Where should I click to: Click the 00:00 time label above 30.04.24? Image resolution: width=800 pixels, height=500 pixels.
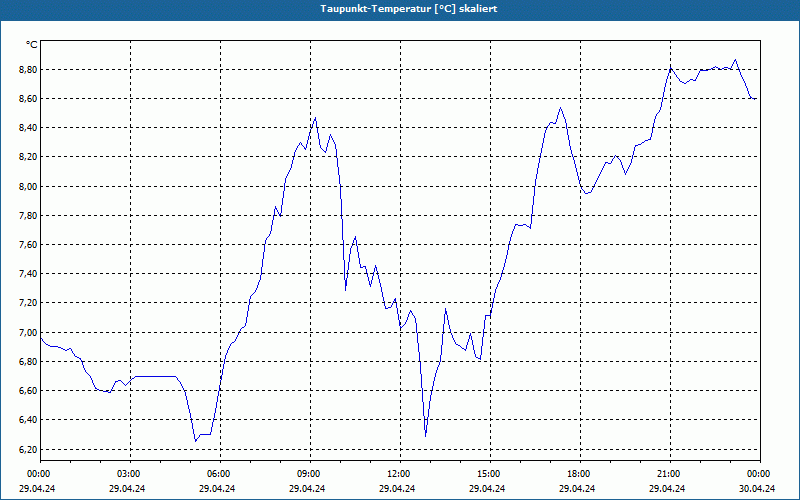coord(760,474)
